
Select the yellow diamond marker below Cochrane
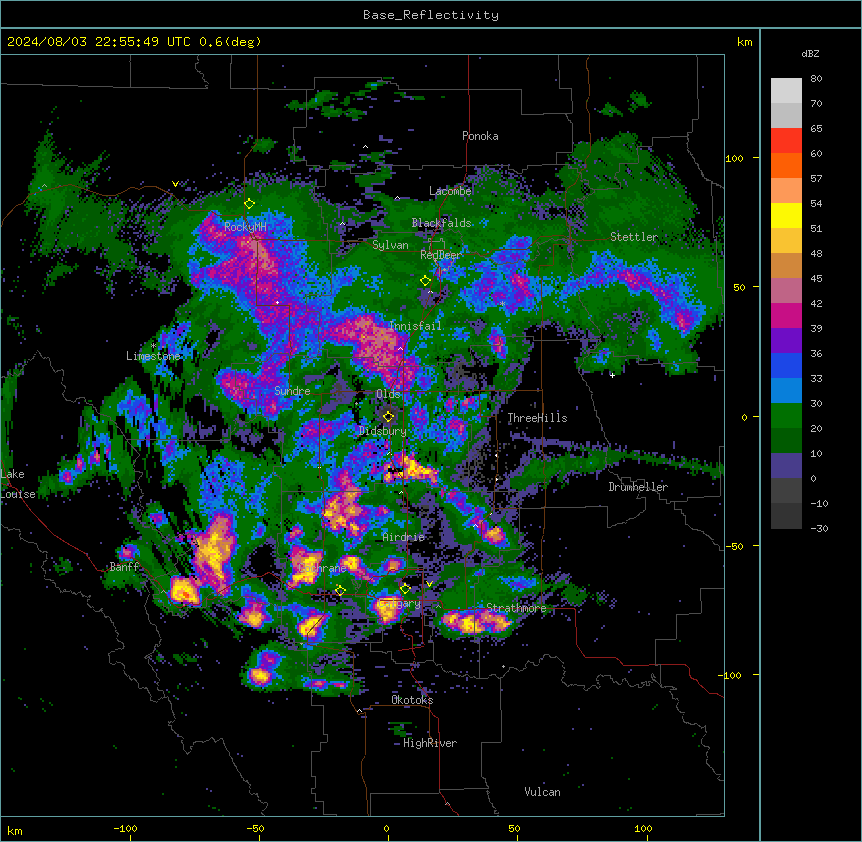[x=340, y=591]
